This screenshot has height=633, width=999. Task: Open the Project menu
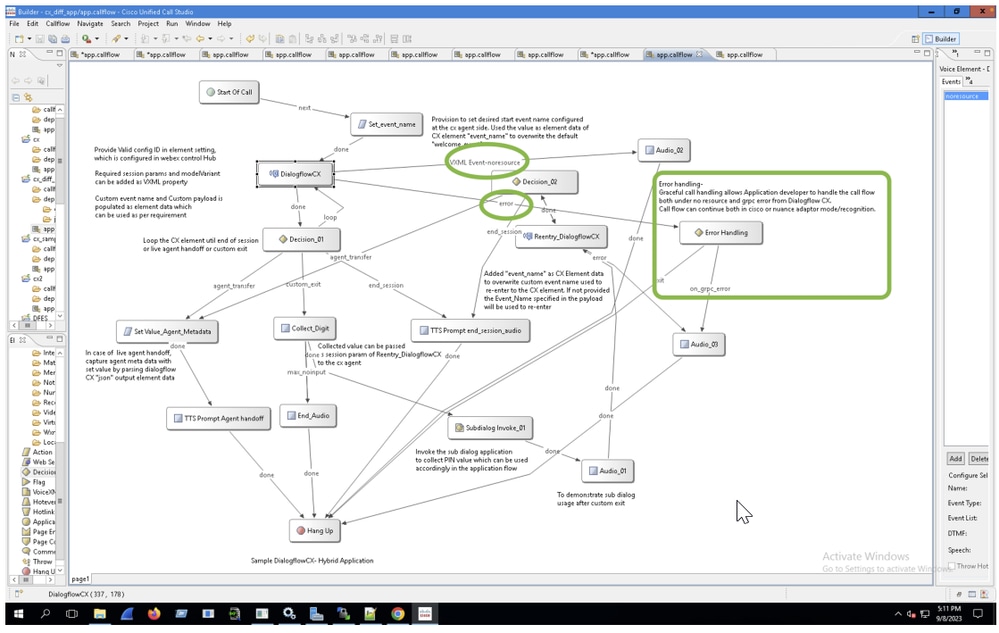(x=148, y=24)
